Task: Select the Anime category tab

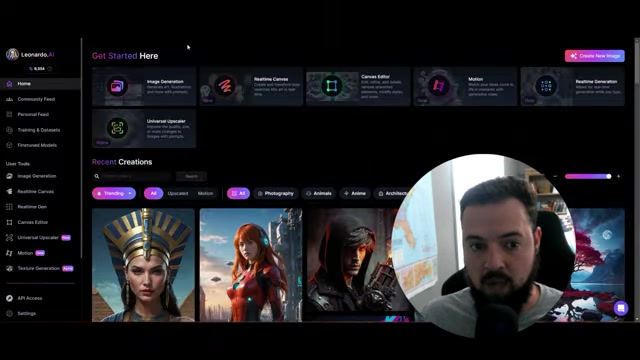Action: 355,193
